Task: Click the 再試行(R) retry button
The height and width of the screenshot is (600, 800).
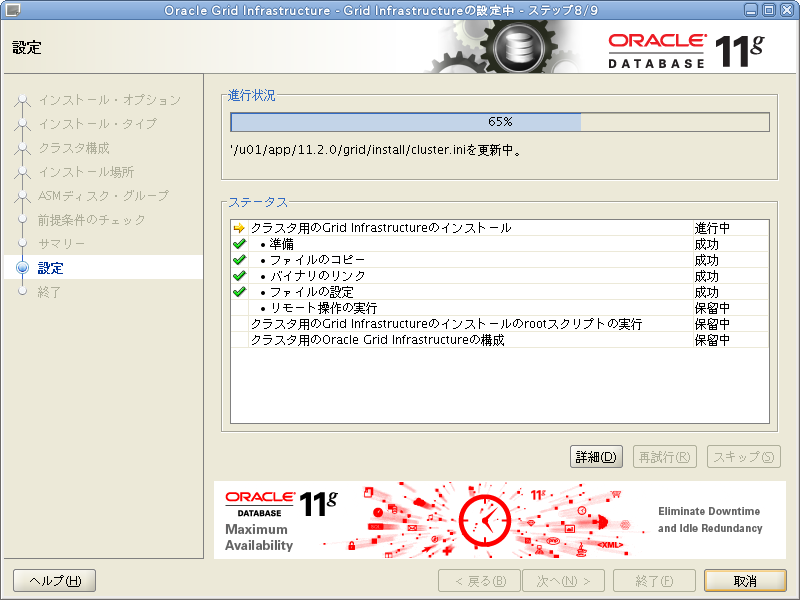Action: pos(664,457)
